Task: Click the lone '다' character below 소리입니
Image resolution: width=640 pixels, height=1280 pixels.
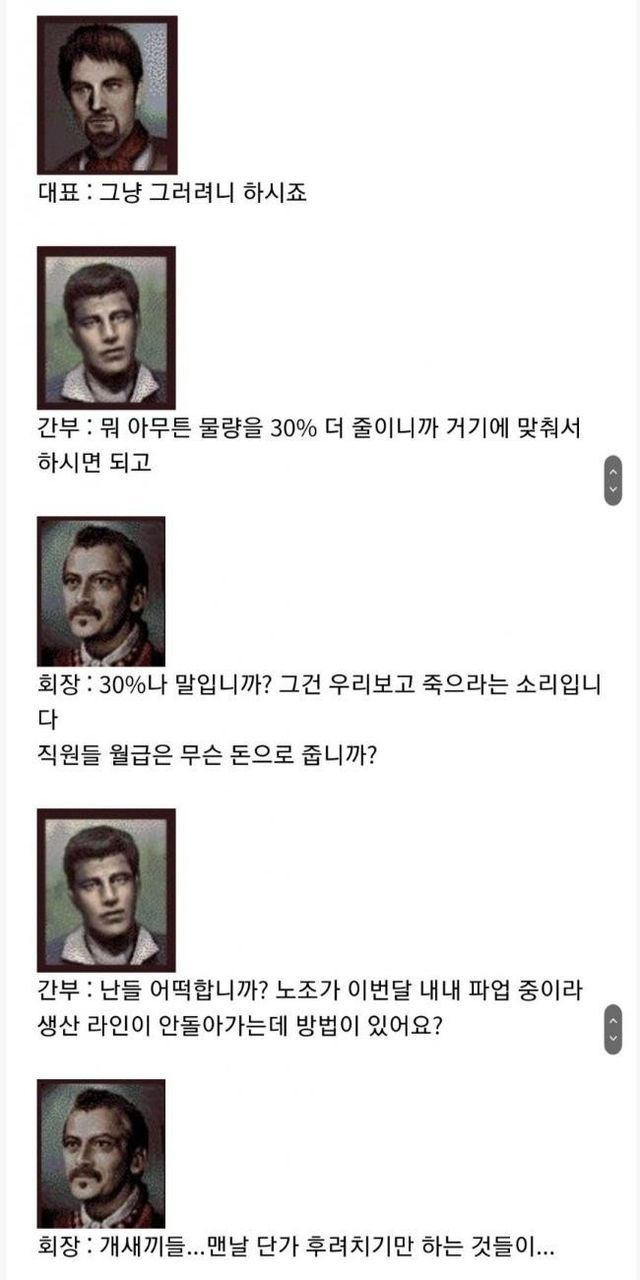Action: [47, 720]
